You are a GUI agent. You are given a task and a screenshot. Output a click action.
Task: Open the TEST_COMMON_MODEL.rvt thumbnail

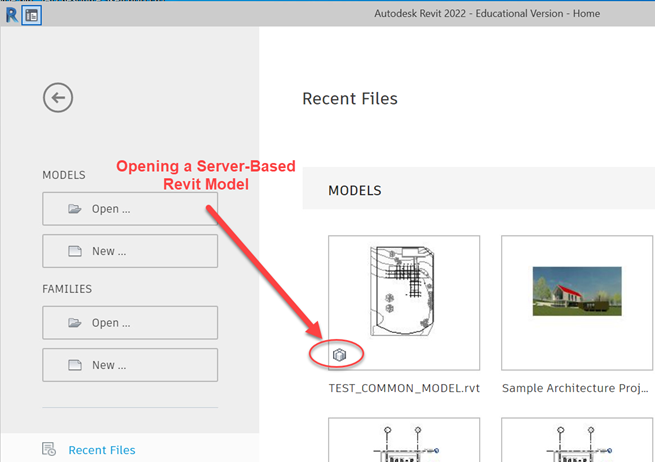coord(404,303)
